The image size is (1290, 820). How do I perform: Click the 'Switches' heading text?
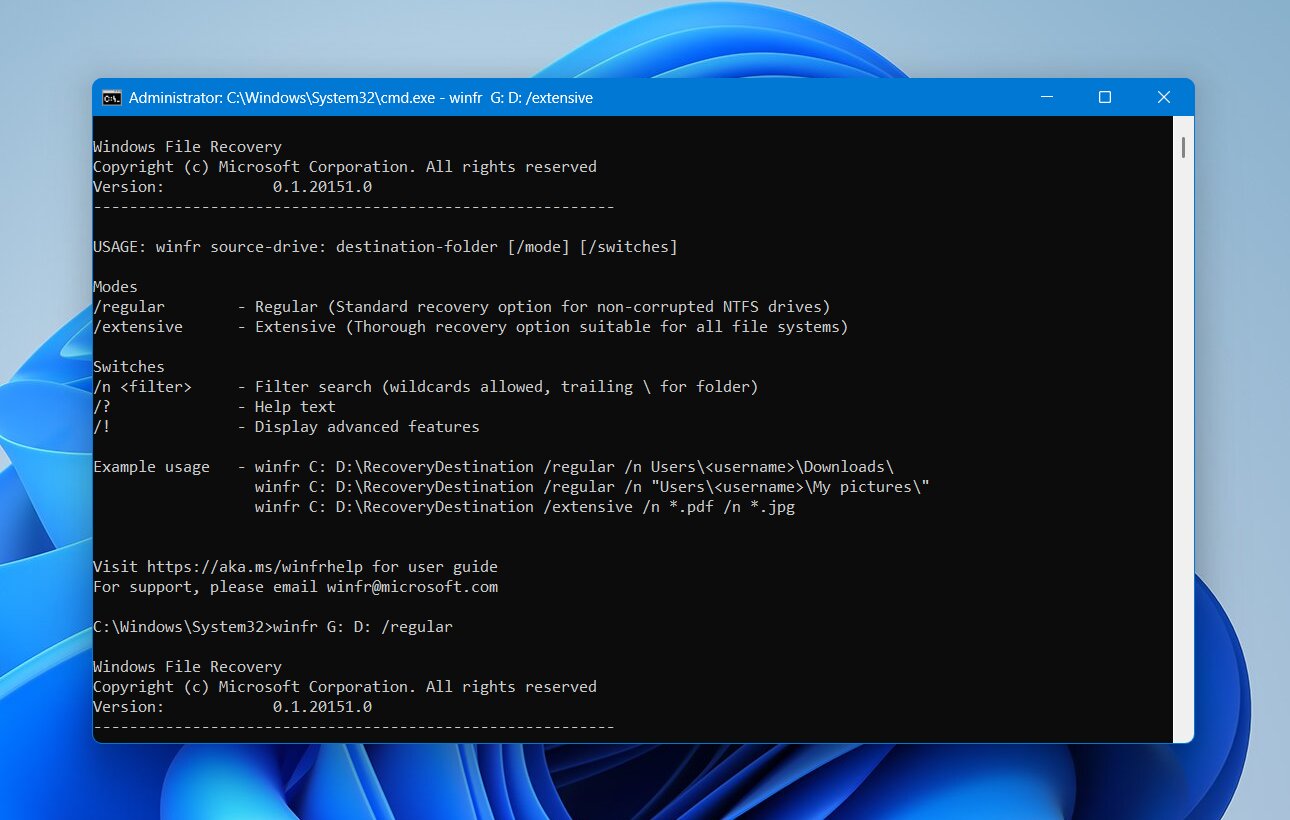pyautogui.click(x=129, y=367)
